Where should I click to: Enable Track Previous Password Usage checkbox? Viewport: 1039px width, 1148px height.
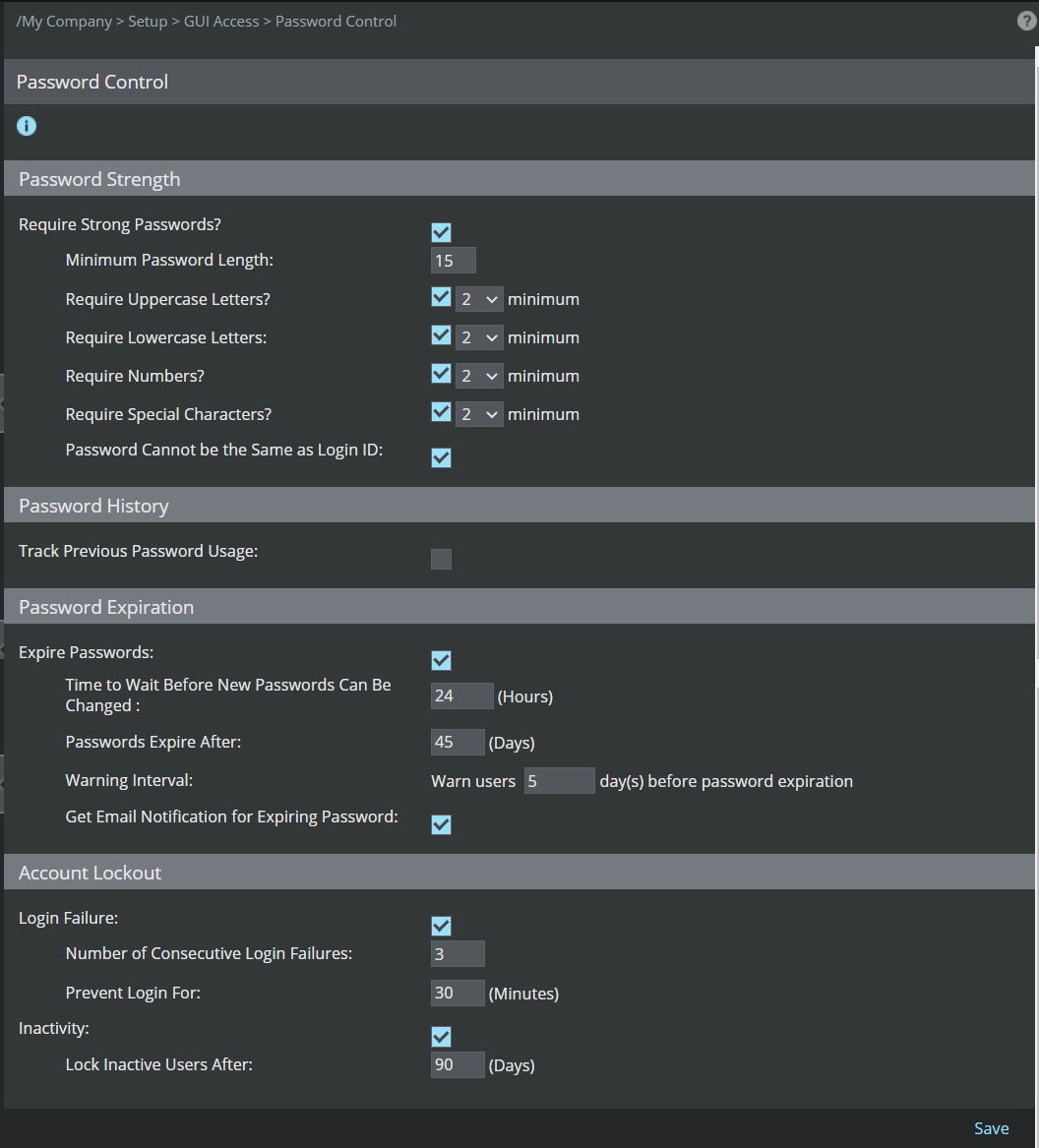click(441, 560)
